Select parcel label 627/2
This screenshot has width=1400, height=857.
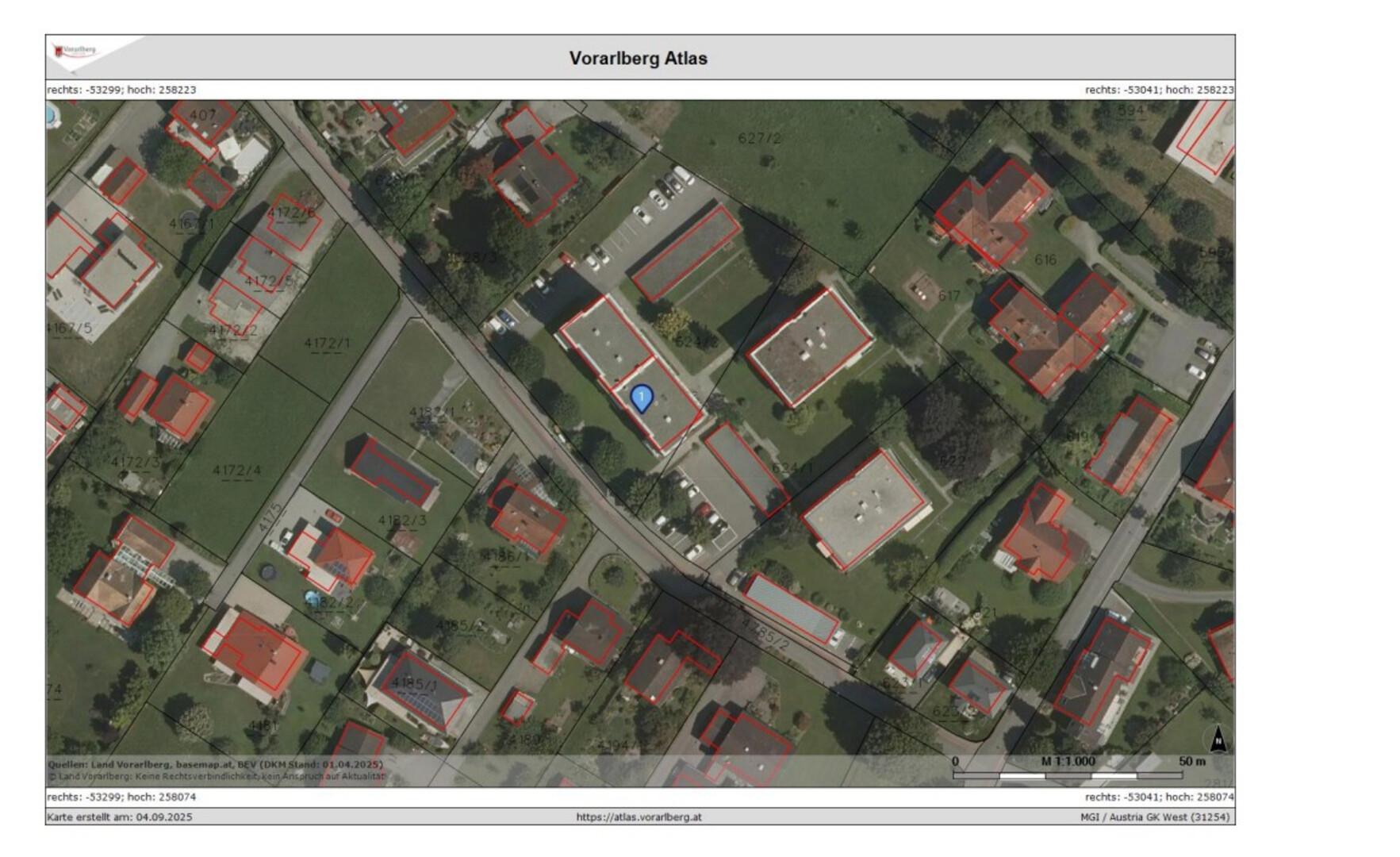pyautogui.click(x=759, y=139)
